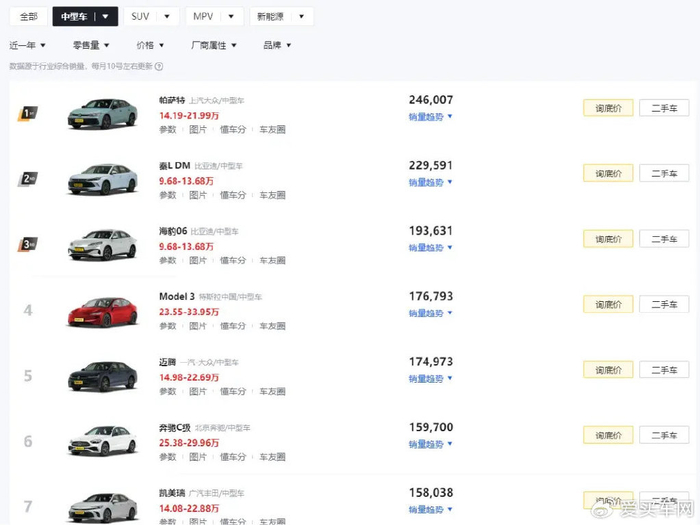Expand 销量趋势 for 秦L DM
This screenshot has height=525, width=700.
[x=431, y=183]
